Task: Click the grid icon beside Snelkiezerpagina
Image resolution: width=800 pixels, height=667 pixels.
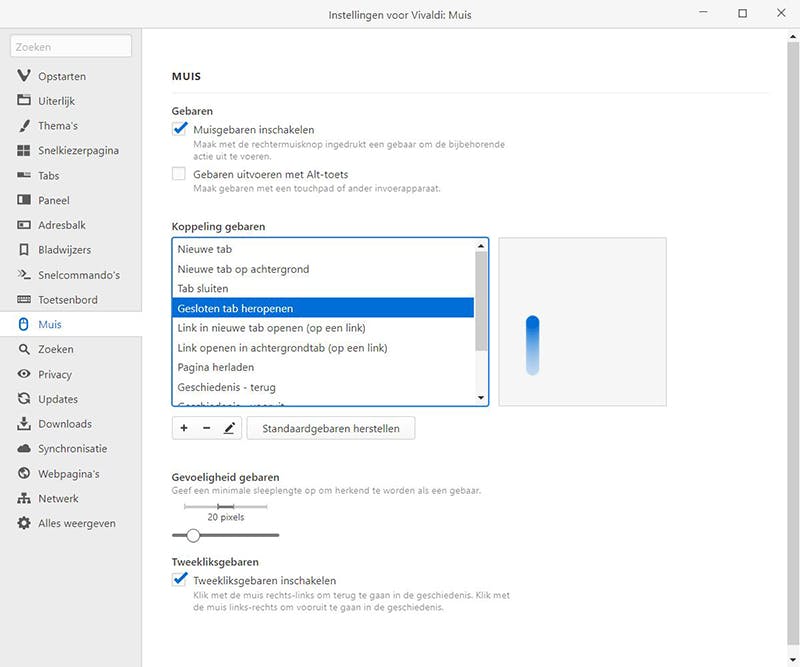Action: click(x=23, y=150)
